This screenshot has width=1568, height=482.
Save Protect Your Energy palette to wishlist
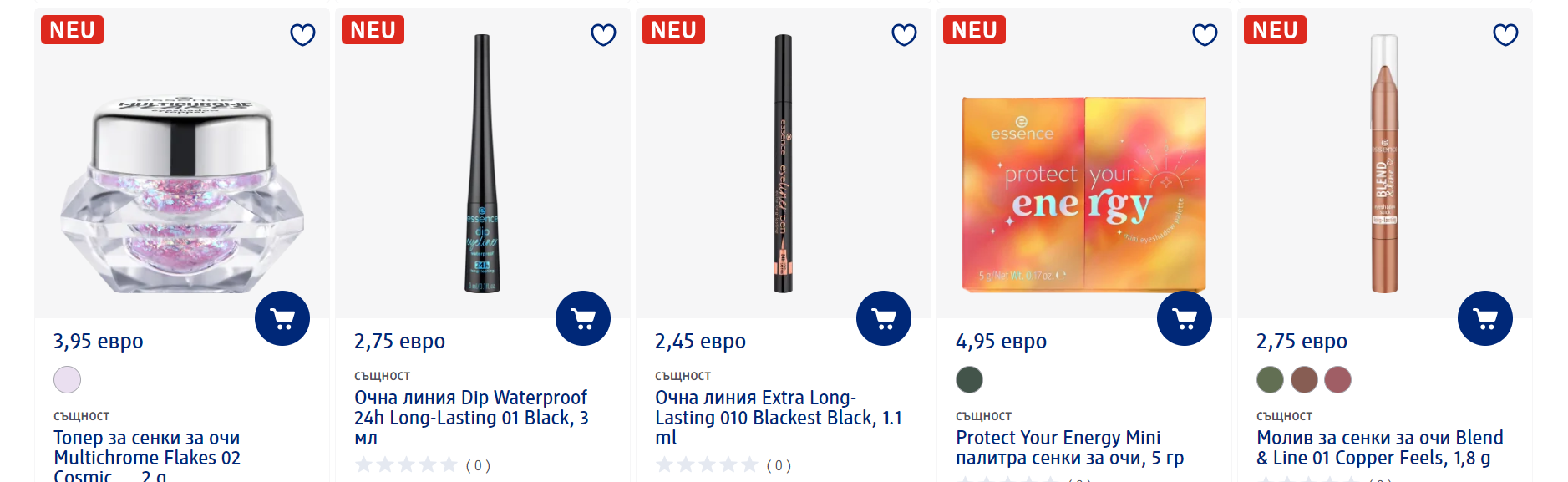[x=1205, y=35]
